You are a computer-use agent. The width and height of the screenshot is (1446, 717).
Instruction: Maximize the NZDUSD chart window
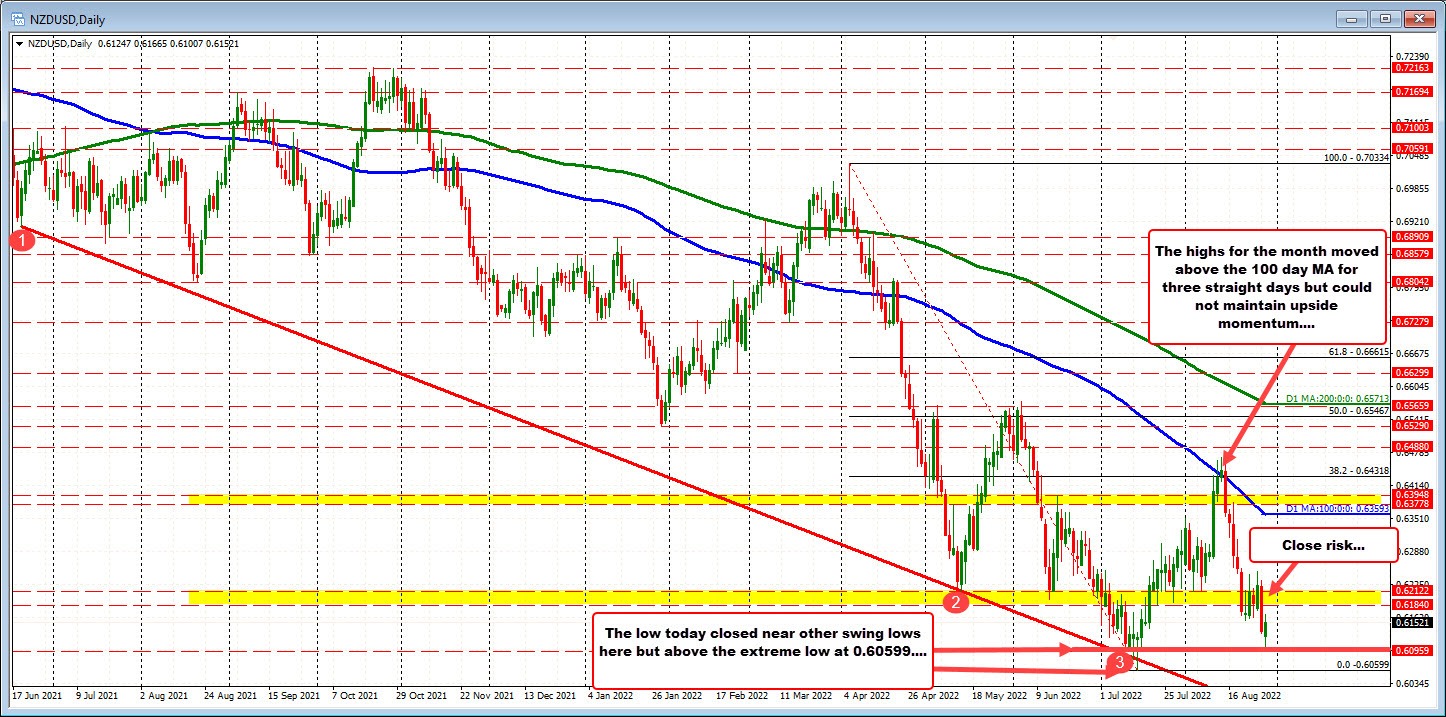coord(1387,18)
